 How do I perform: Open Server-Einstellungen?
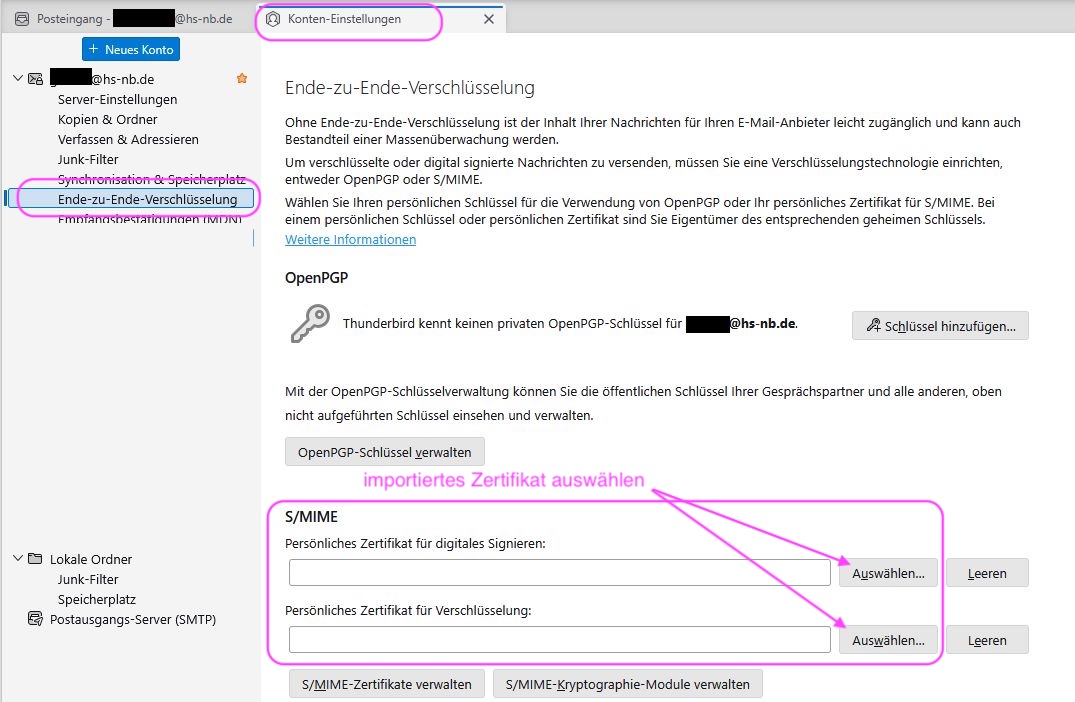[x=117, y=99]
